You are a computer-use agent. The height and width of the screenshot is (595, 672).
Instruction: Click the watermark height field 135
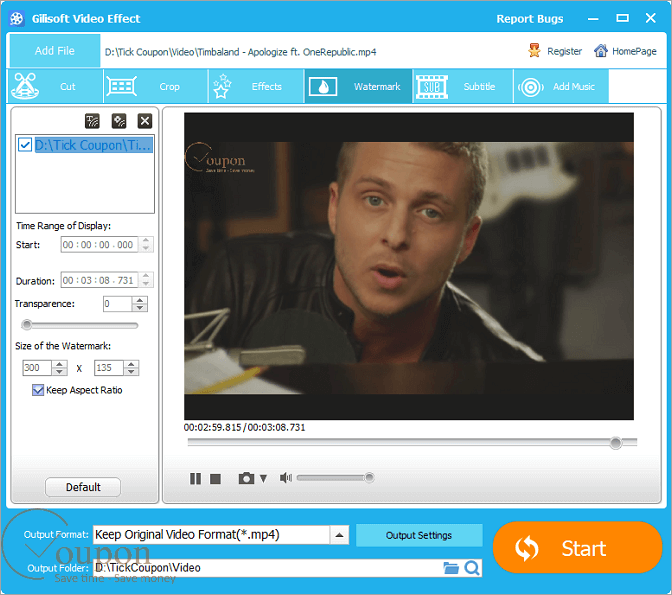(109, 368)
